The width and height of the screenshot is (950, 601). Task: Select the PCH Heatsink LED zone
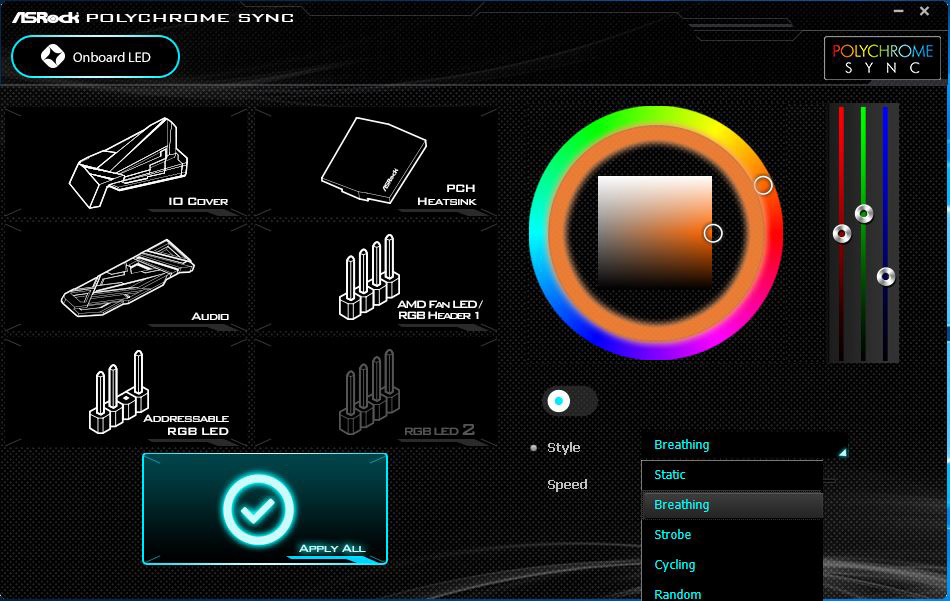(376, 162)
